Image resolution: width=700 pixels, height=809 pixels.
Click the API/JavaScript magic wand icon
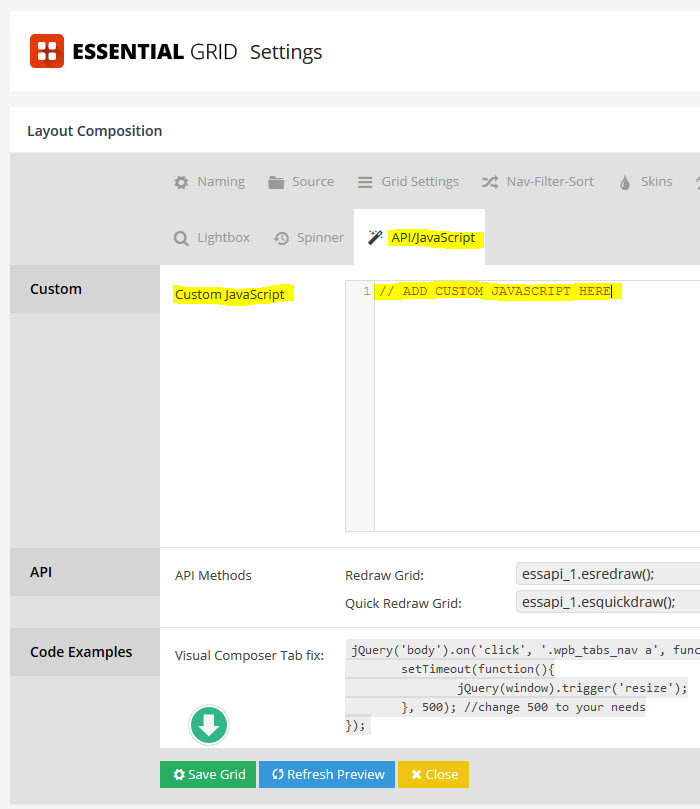(x=375, y=237)
